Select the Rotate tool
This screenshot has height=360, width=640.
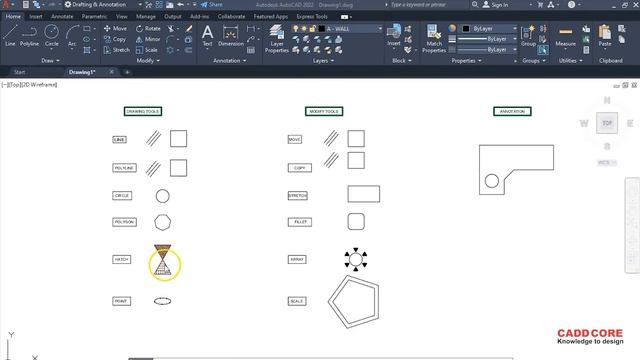pos(148,29)
